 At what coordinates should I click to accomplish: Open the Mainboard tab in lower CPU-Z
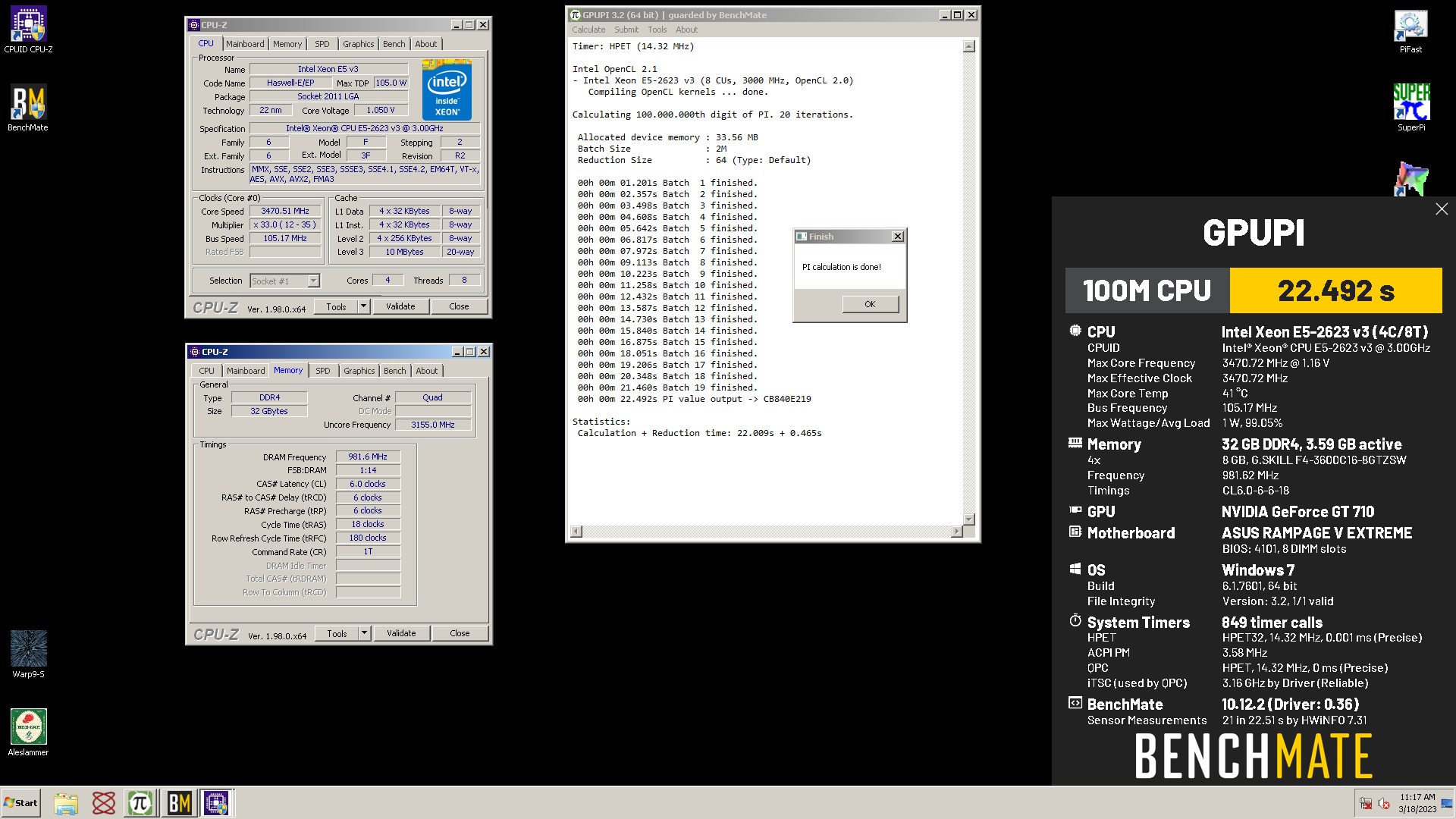pos(246,371)
